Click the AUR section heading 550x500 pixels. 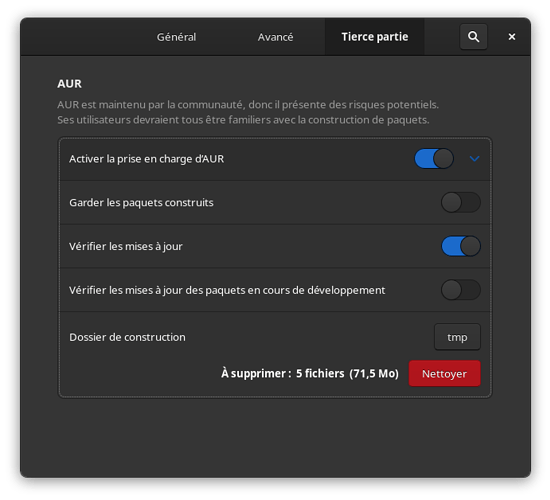pyautogui.click(x=69, y=84)
